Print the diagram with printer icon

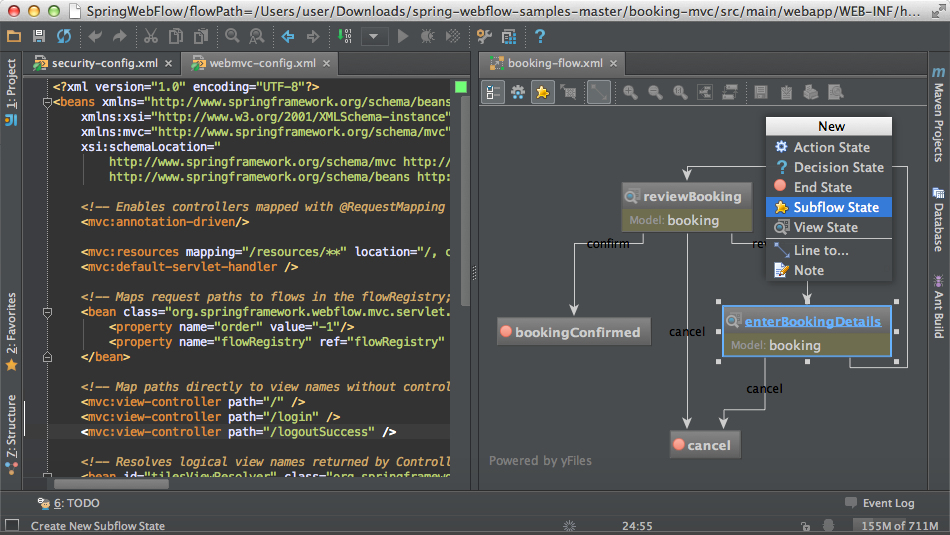click(811, 92)
